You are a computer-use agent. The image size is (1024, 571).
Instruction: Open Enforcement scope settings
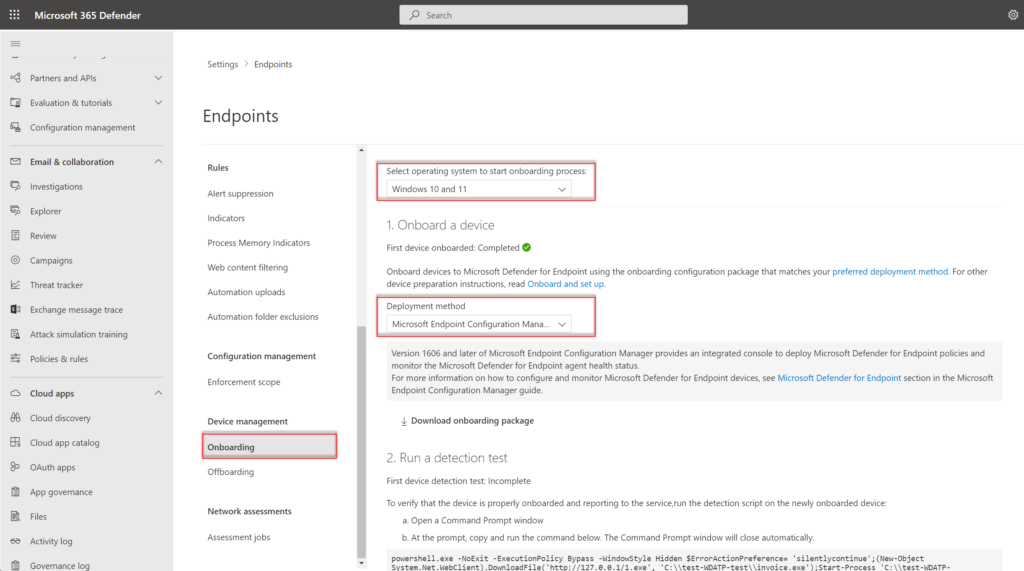coord(244,382)
